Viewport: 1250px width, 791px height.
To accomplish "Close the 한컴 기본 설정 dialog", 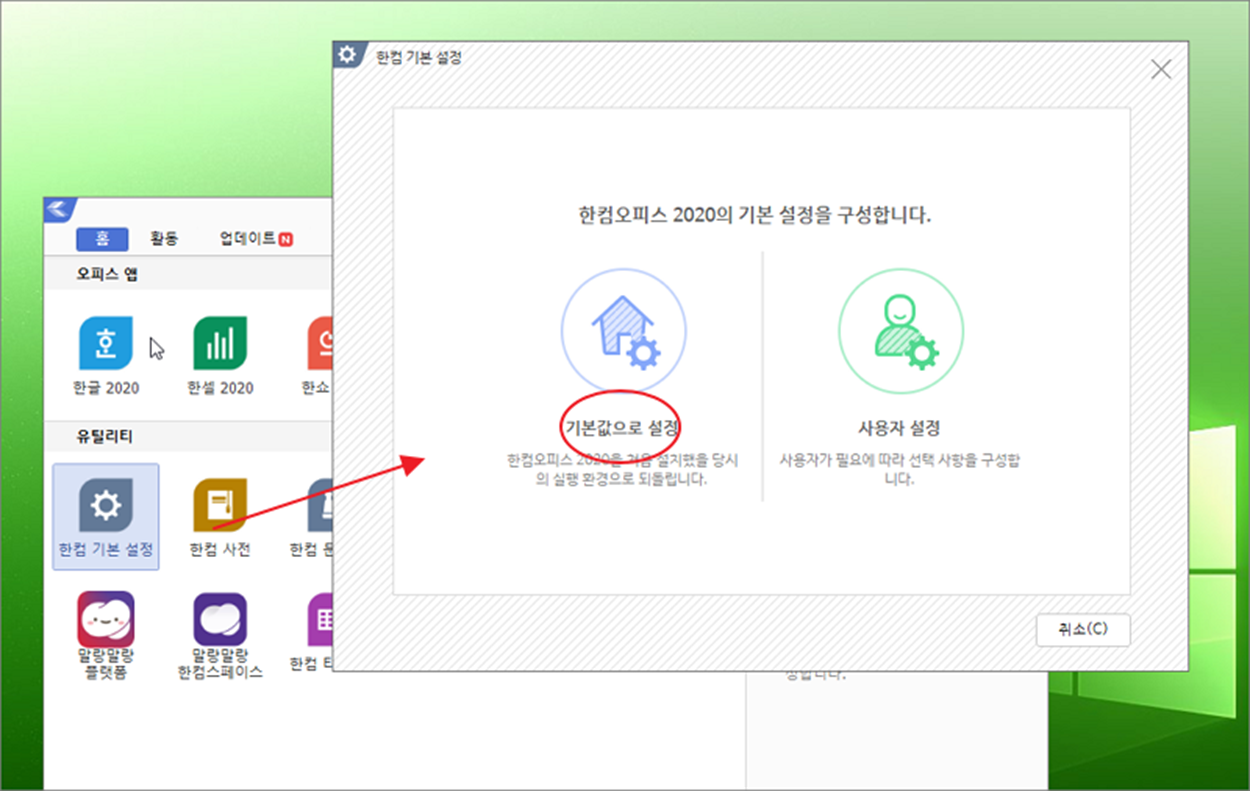I will coord(1161,69).
